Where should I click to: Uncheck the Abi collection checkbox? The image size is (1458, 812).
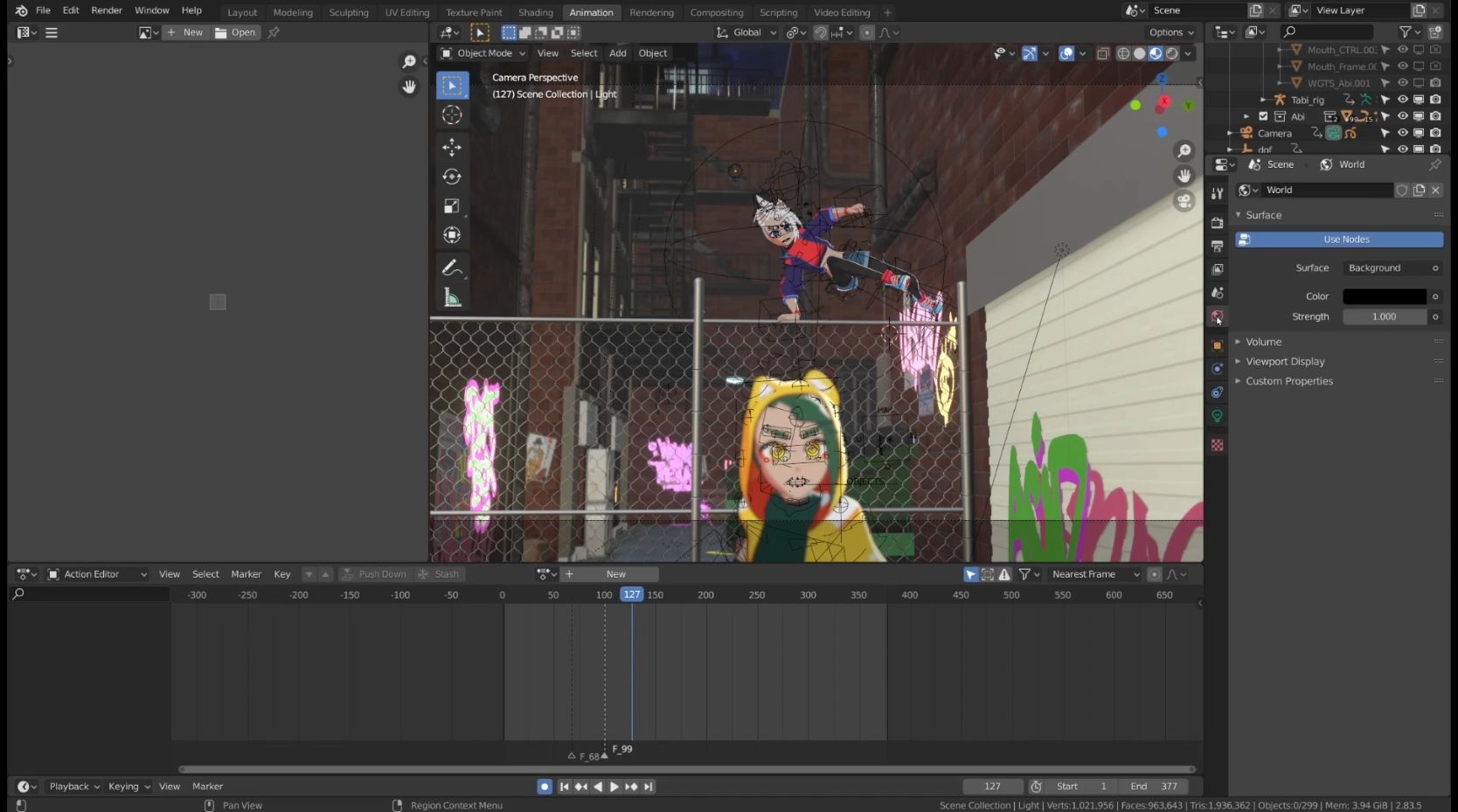click(1263, 116)
